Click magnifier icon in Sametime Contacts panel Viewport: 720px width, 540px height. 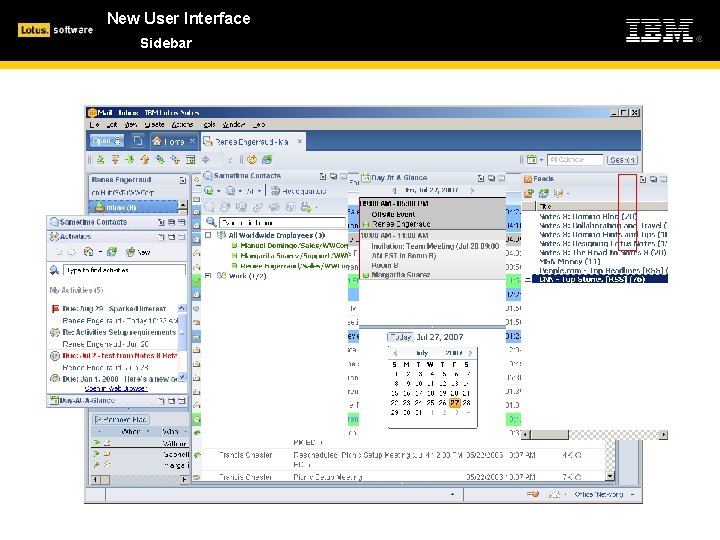(x=211, y=222)
